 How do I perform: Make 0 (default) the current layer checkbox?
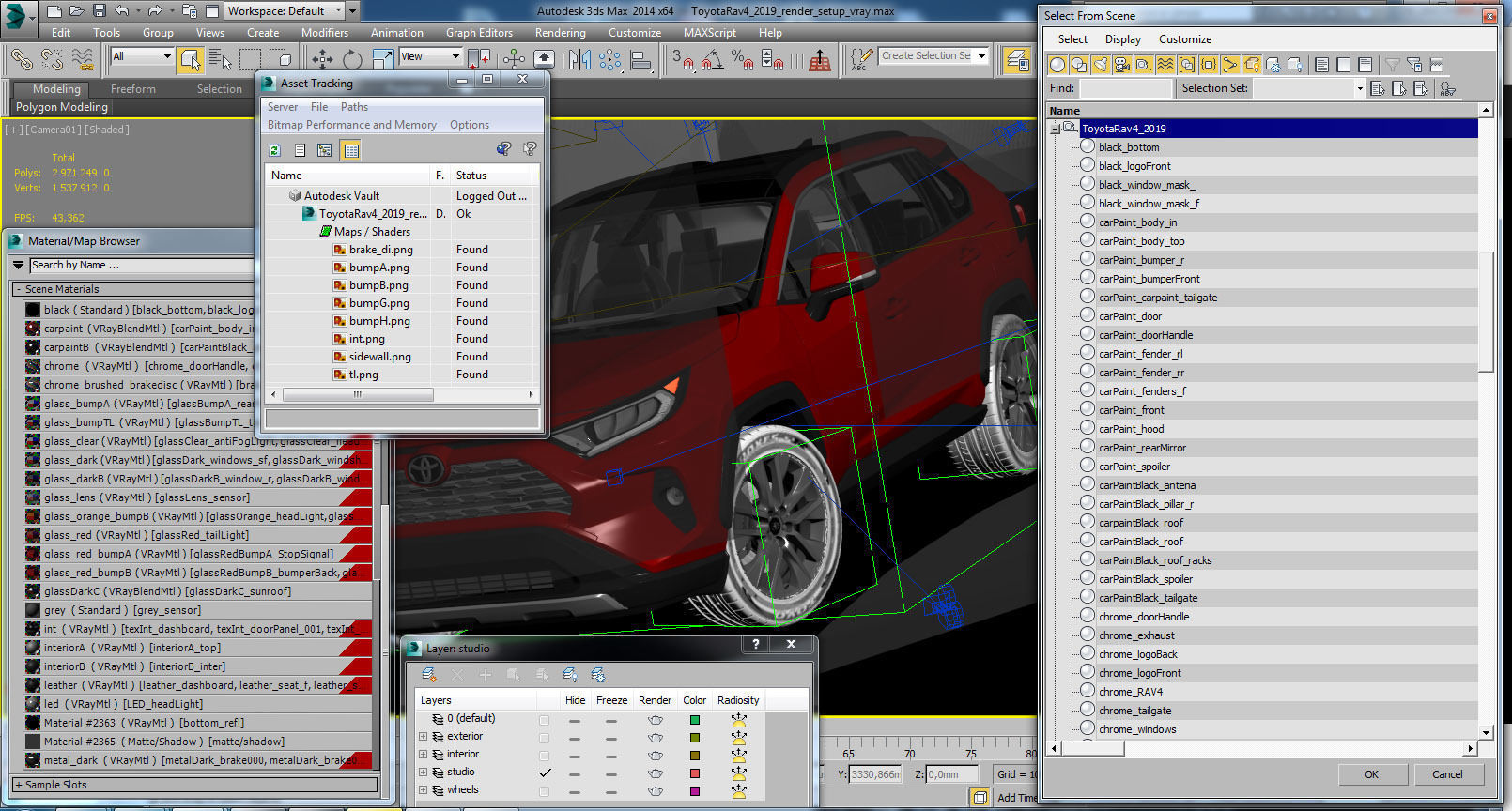tap(544, 720)
